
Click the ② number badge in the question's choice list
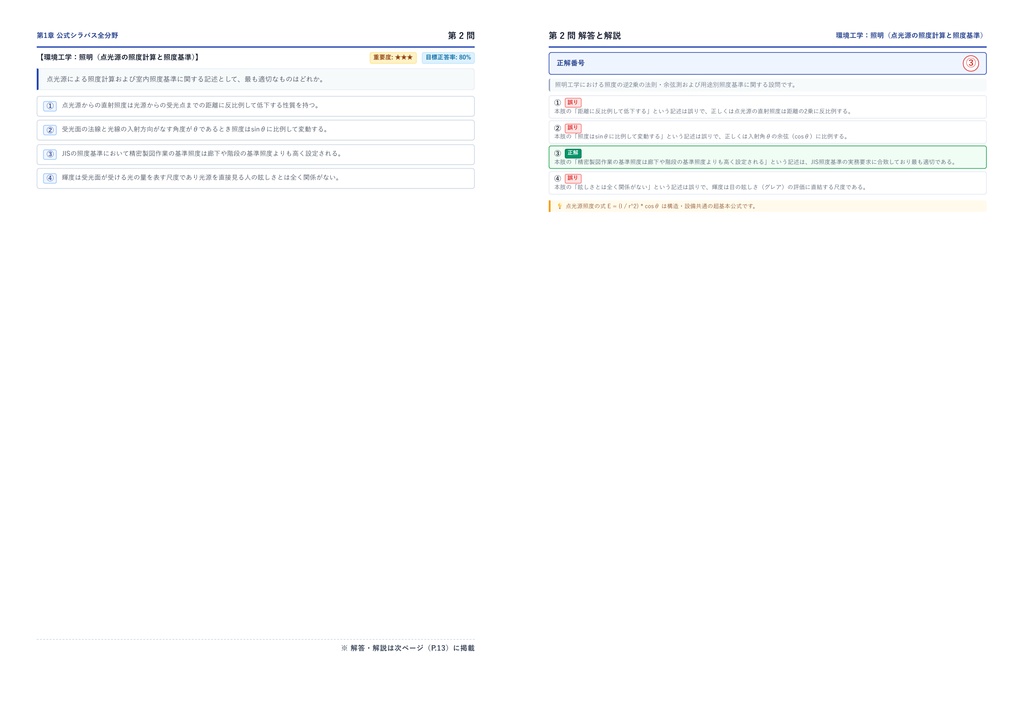(x=50, y=130)
